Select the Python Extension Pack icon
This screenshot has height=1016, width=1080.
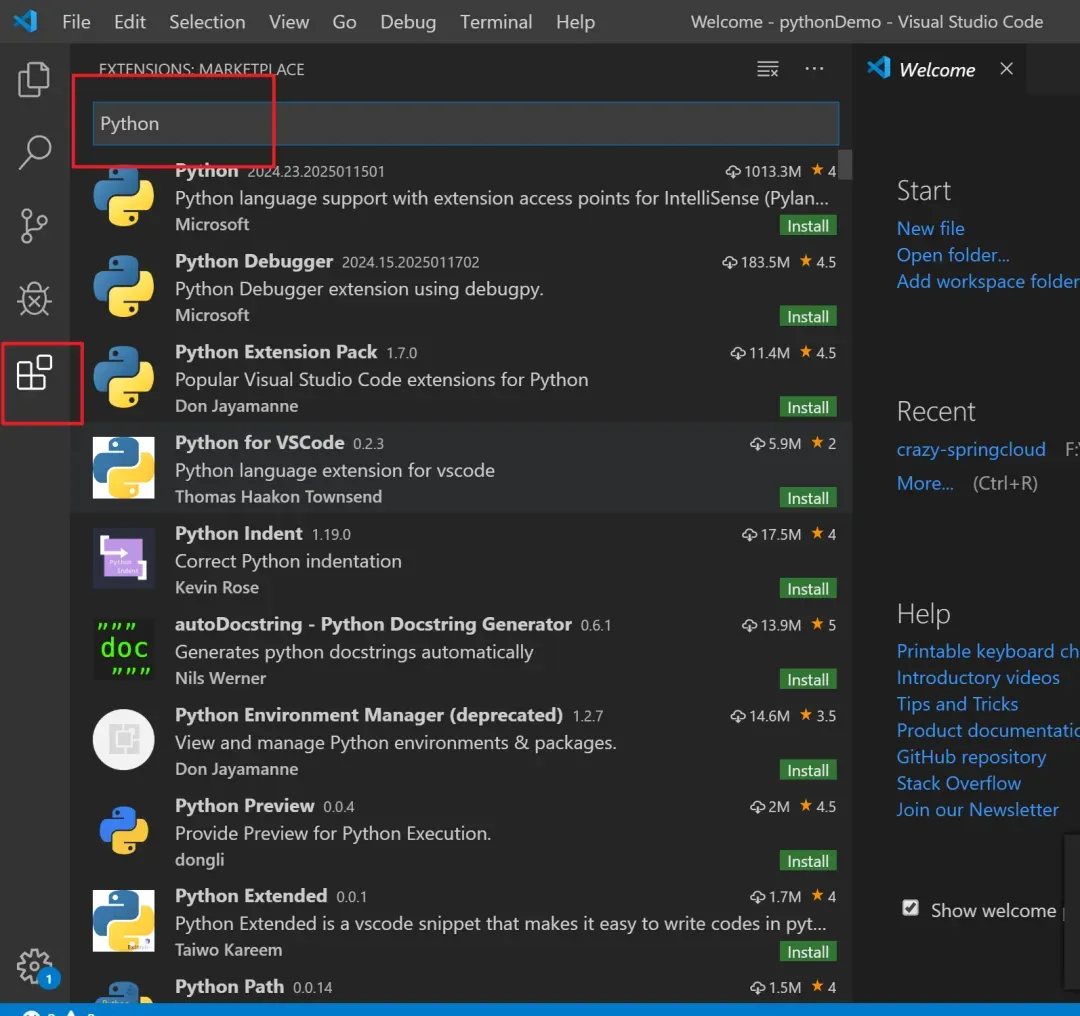point(124,377)
